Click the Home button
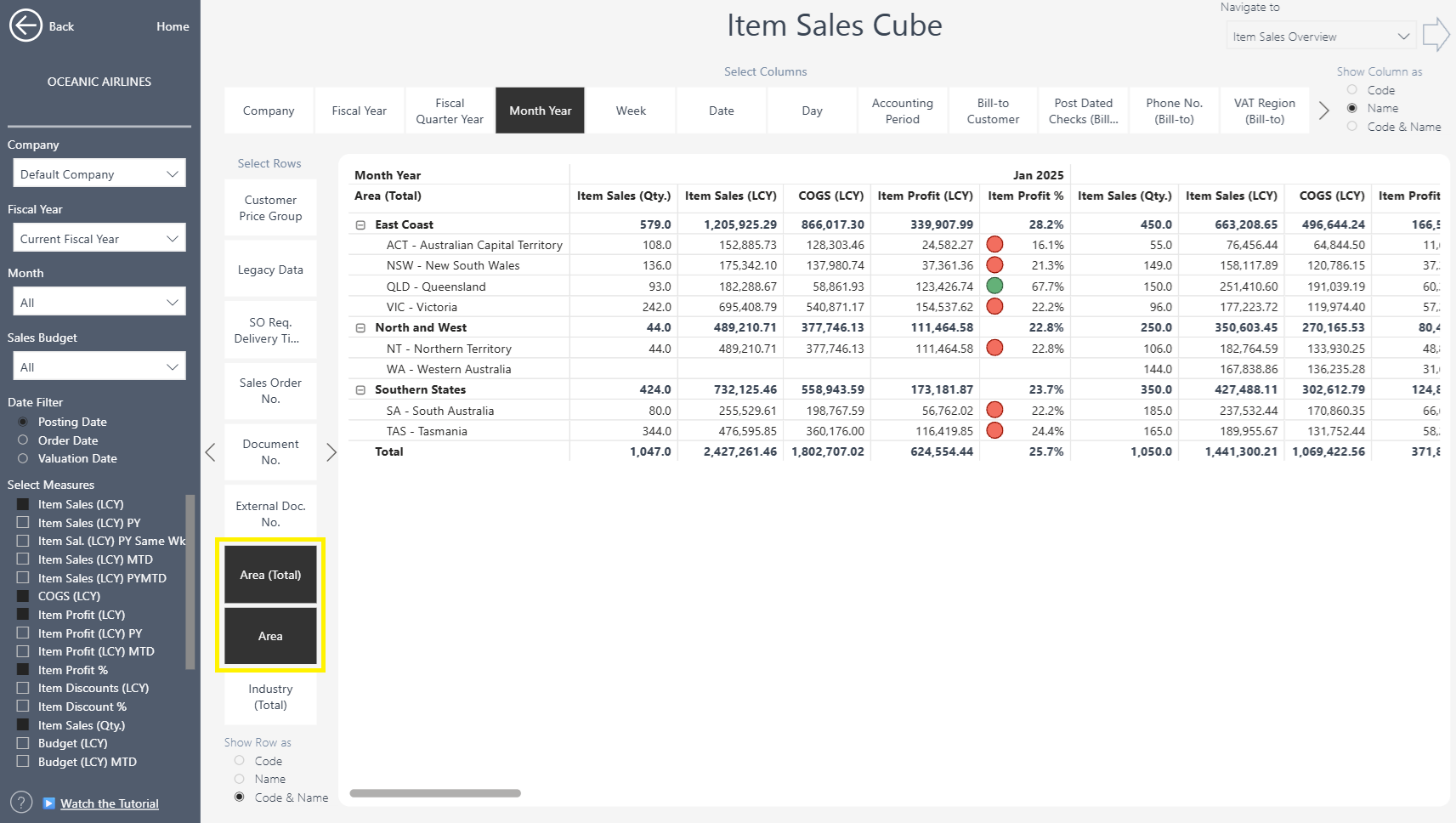Image resolution: width=1456 pixels, height=823 pixels. pyautogui.click(x=173, y=26)
